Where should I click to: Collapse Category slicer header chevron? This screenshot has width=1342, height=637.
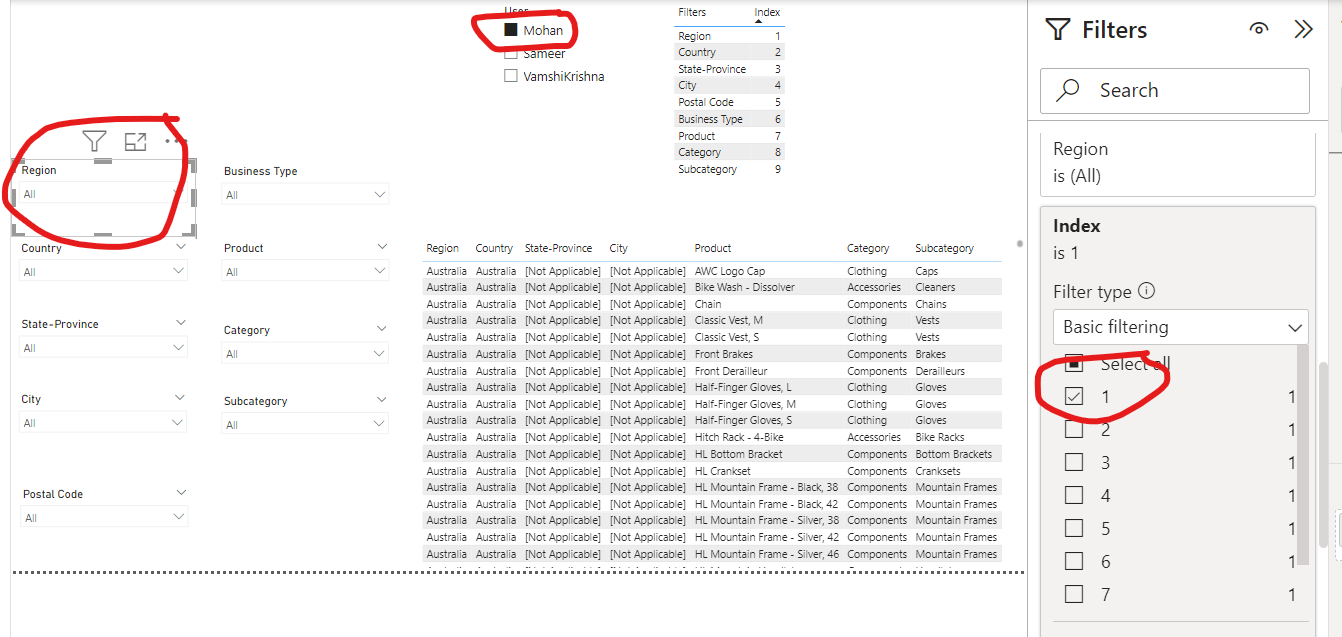pyautogui.click(x=383, y=328)
